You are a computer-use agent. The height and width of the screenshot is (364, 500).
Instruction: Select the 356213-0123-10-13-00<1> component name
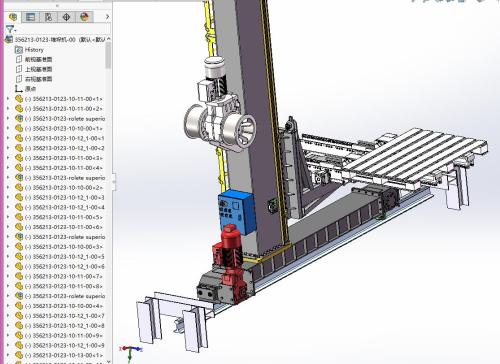pyautogui.click(x=64, y=355)
